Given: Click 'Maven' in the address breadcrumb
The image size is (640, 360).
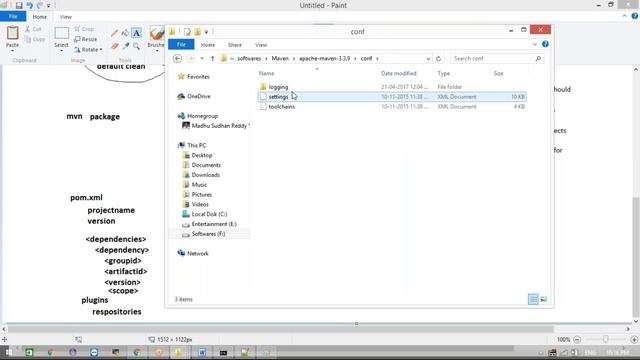Looking at the screenshot, I should 280,59.
